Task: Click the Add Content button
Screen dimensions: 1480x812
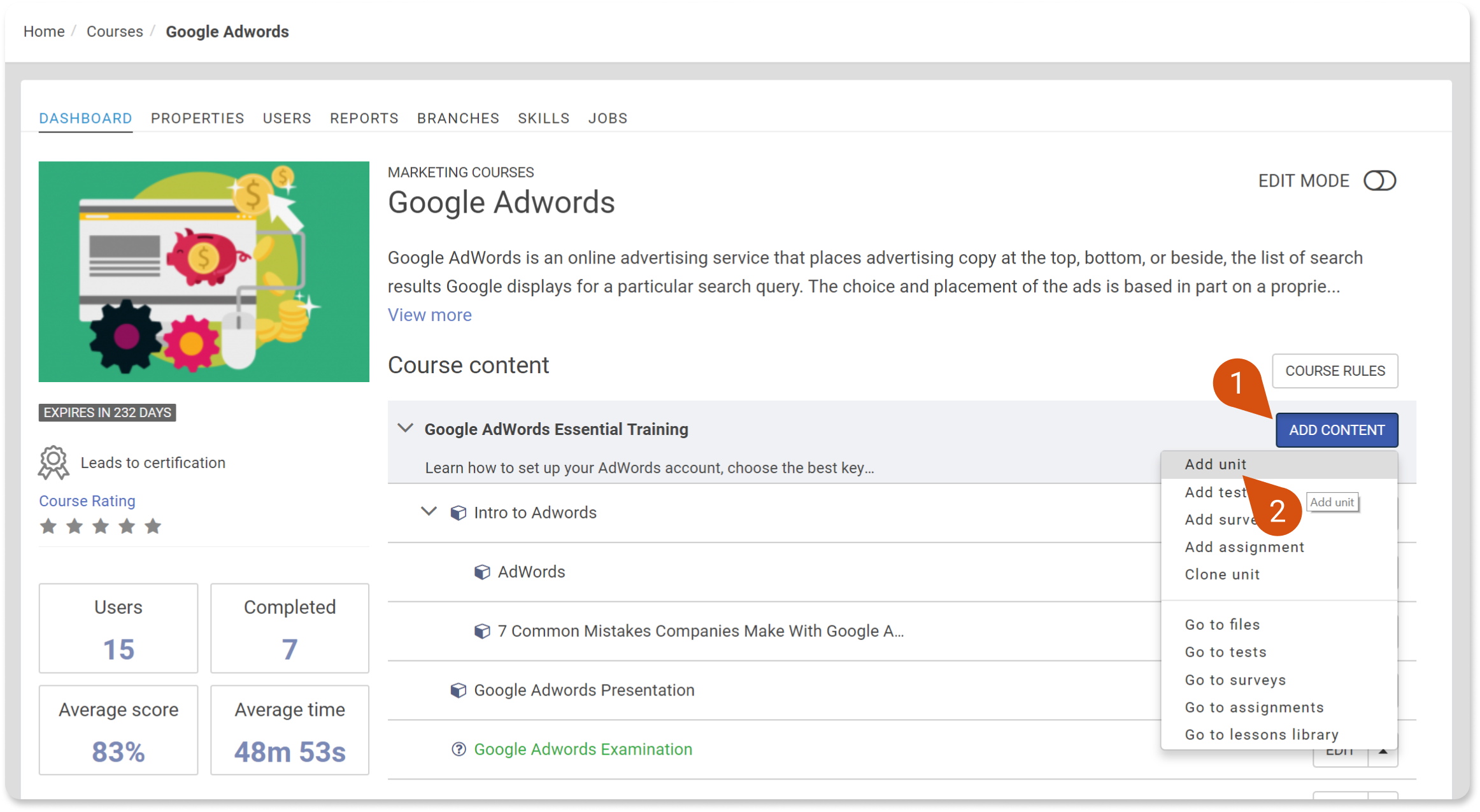Action: (x=1337, y=430)
